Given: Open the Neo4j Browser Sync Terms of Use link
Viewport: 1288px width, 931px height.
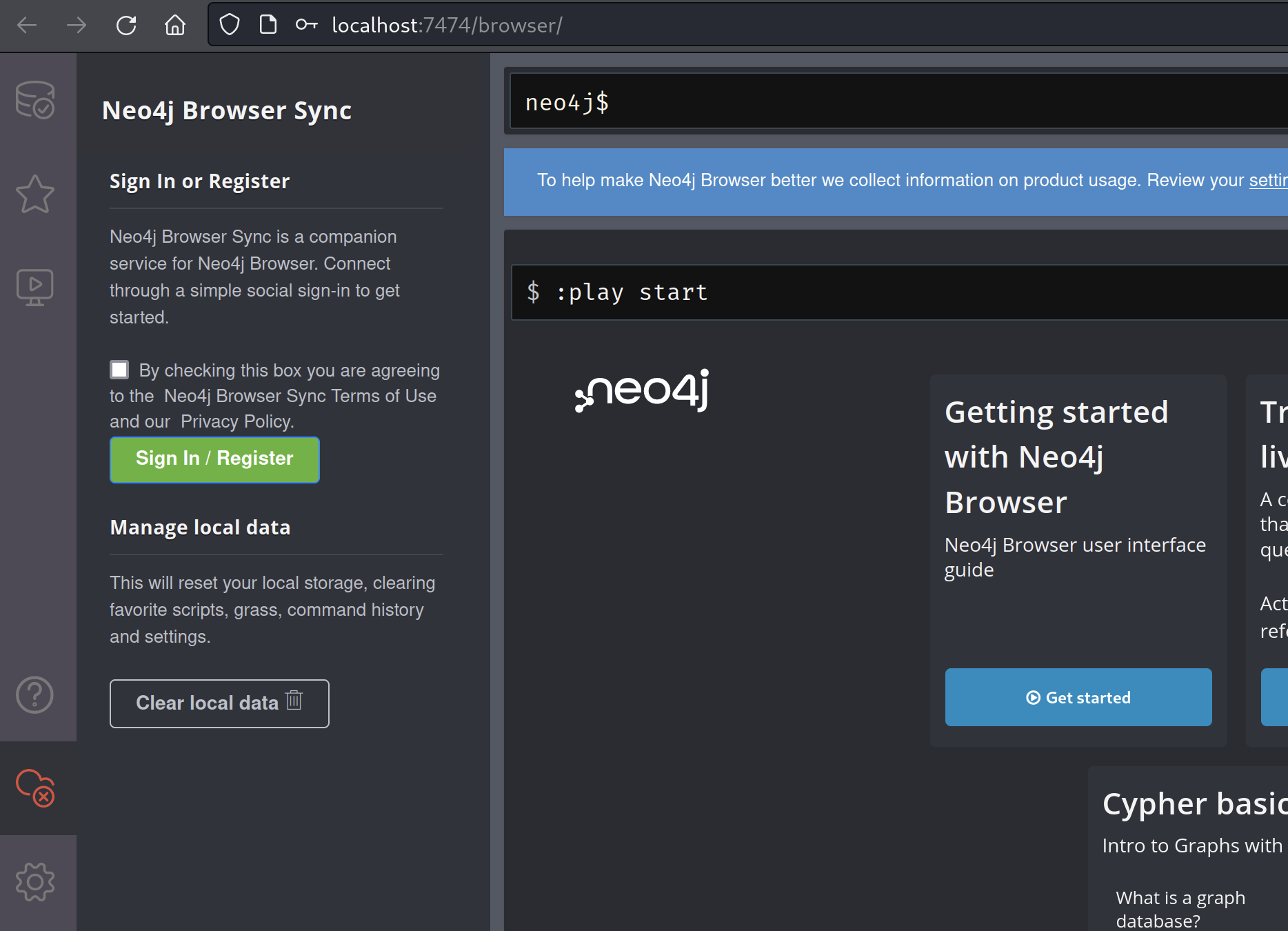Looking at the screenshot, I should click(x=300, y=396).
